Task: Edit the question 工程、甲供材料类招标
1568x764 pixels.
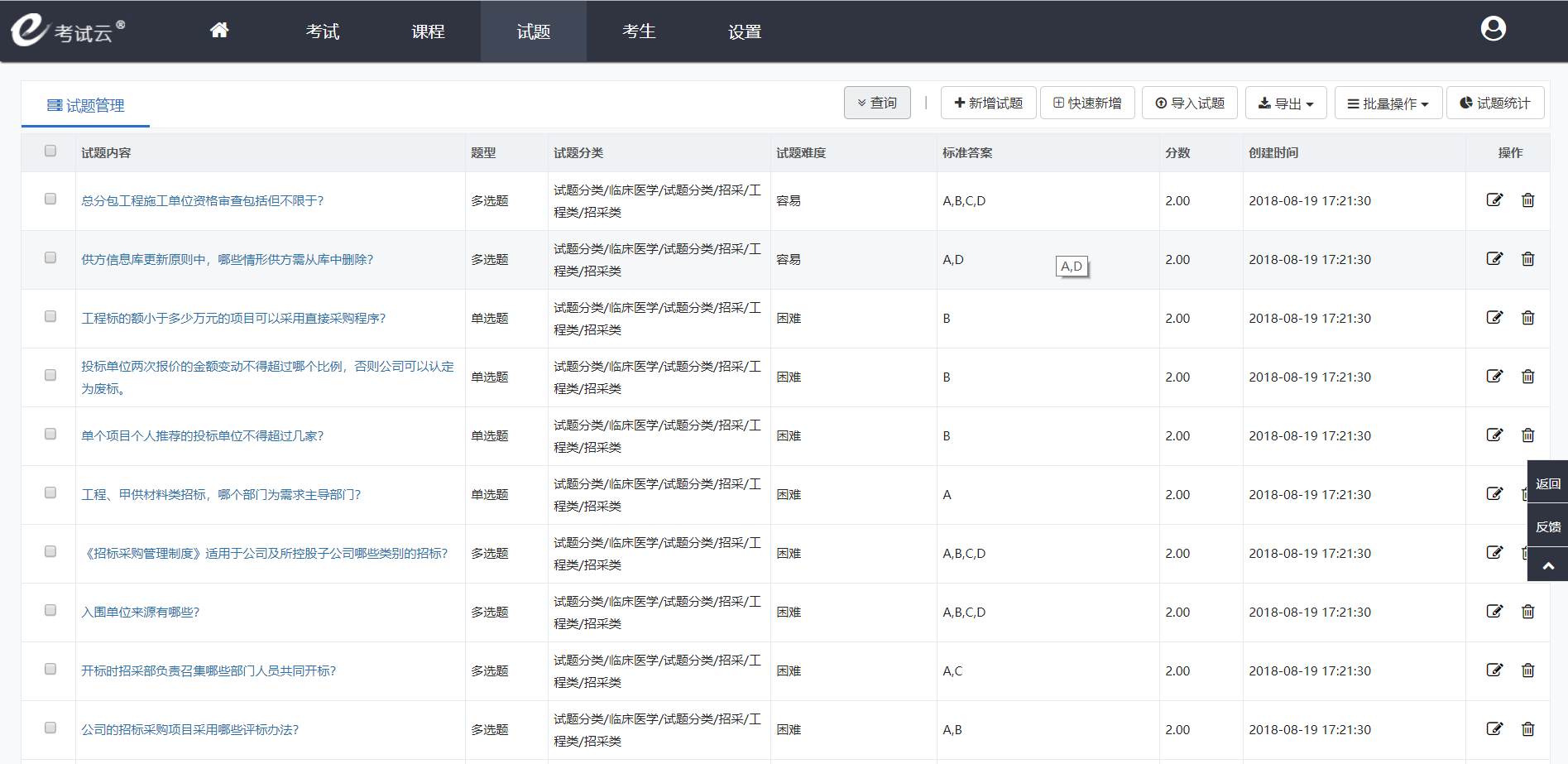Action: pos(1494,493)
